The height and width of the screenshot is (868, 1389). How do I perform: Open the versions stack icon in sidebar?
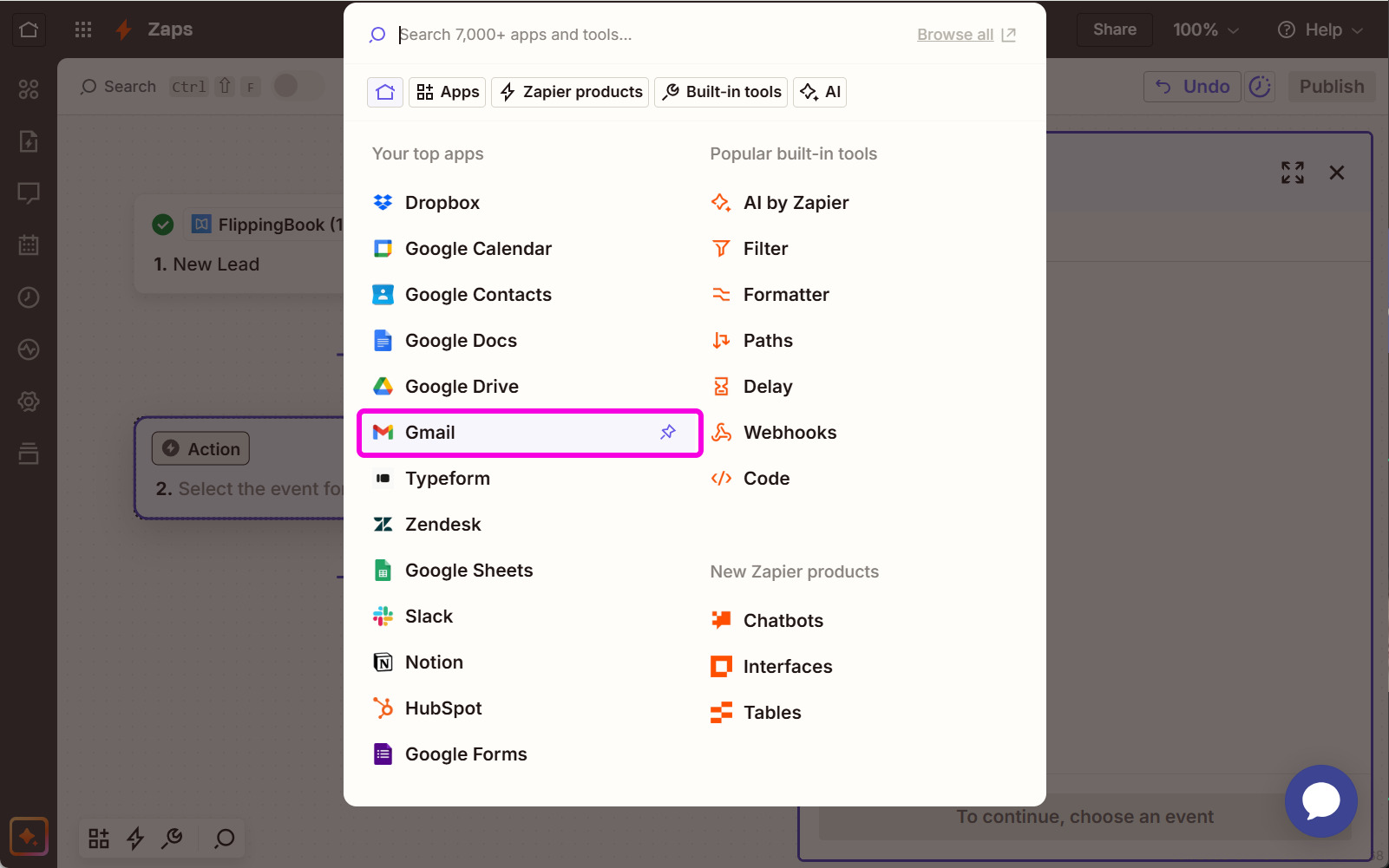pos(29,454)
